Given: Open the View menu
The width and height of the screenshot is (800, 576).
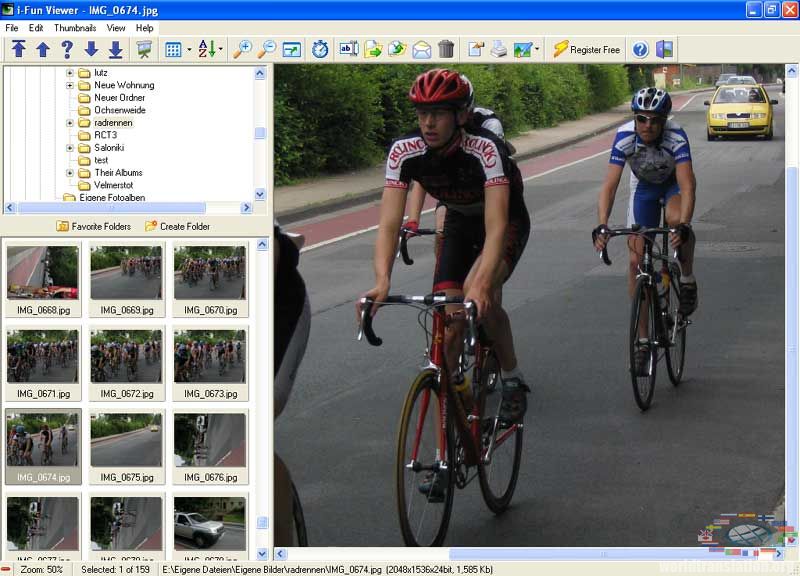Looking at the screenshot, I should pyautogui.click(x=116, y=28).
